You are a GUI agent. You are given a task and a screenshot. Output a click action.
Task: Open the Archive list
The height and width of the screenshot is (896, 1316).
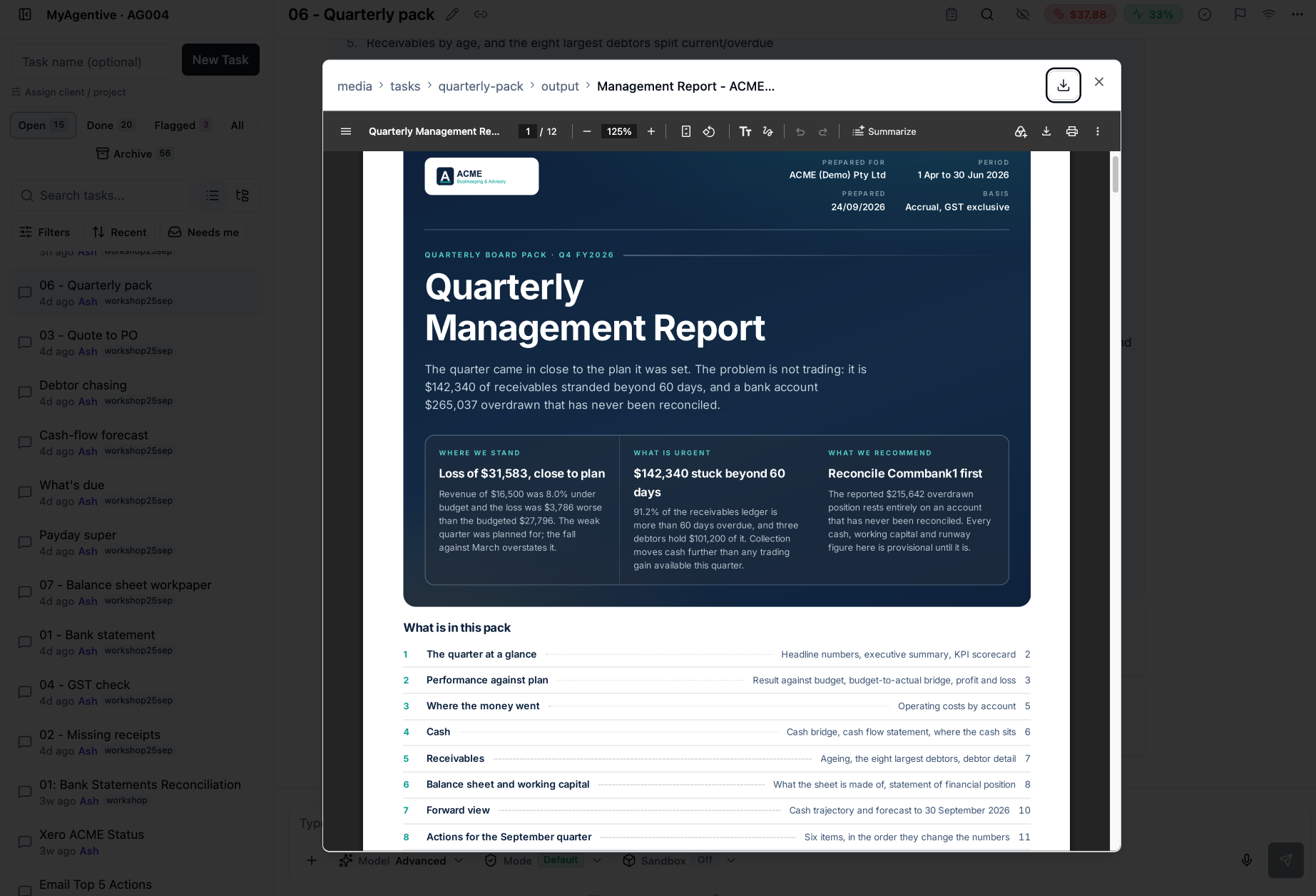click(134, 154)
